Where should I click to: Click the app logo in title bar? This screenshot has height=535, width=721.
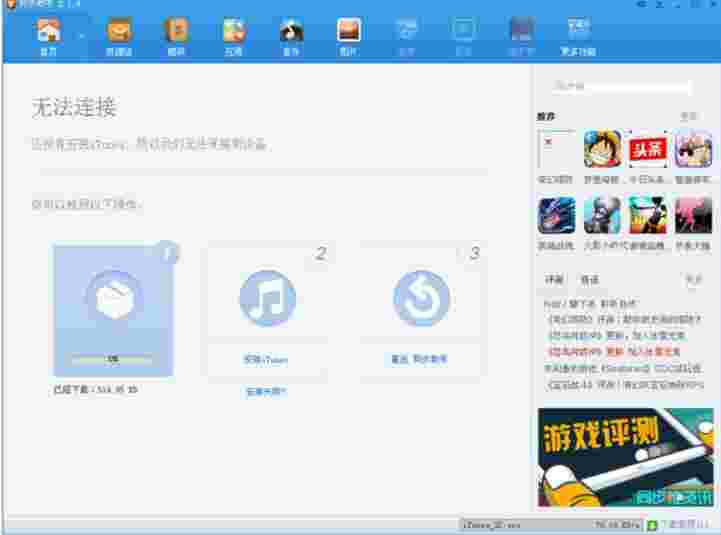click(11, 4)
